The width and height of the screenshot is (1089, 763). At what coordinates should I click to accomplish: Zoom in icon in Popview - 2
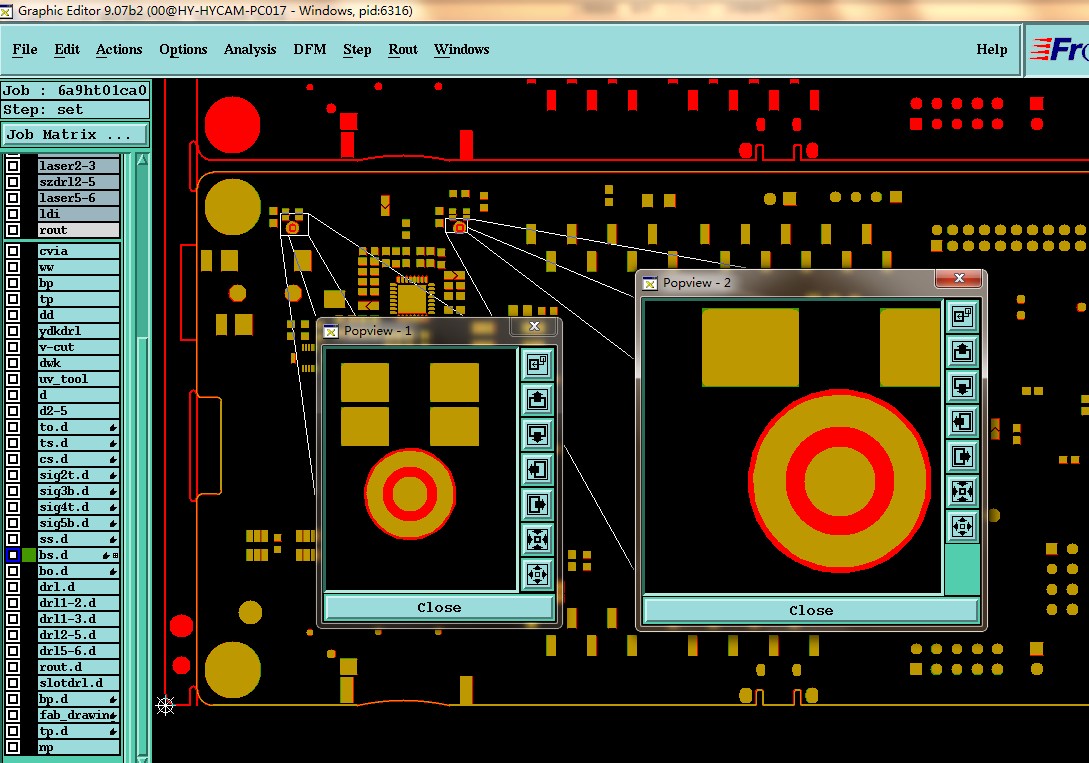[x=962, y=492]
